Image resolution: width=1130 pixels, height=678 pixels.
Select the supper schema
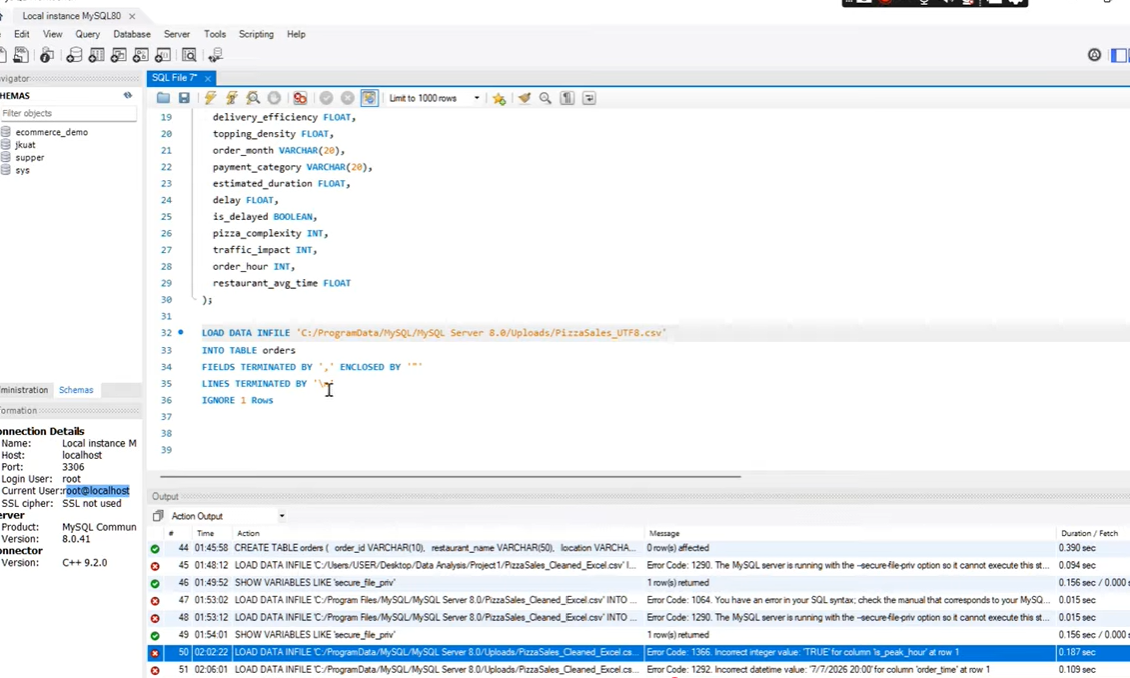[30, 157]
